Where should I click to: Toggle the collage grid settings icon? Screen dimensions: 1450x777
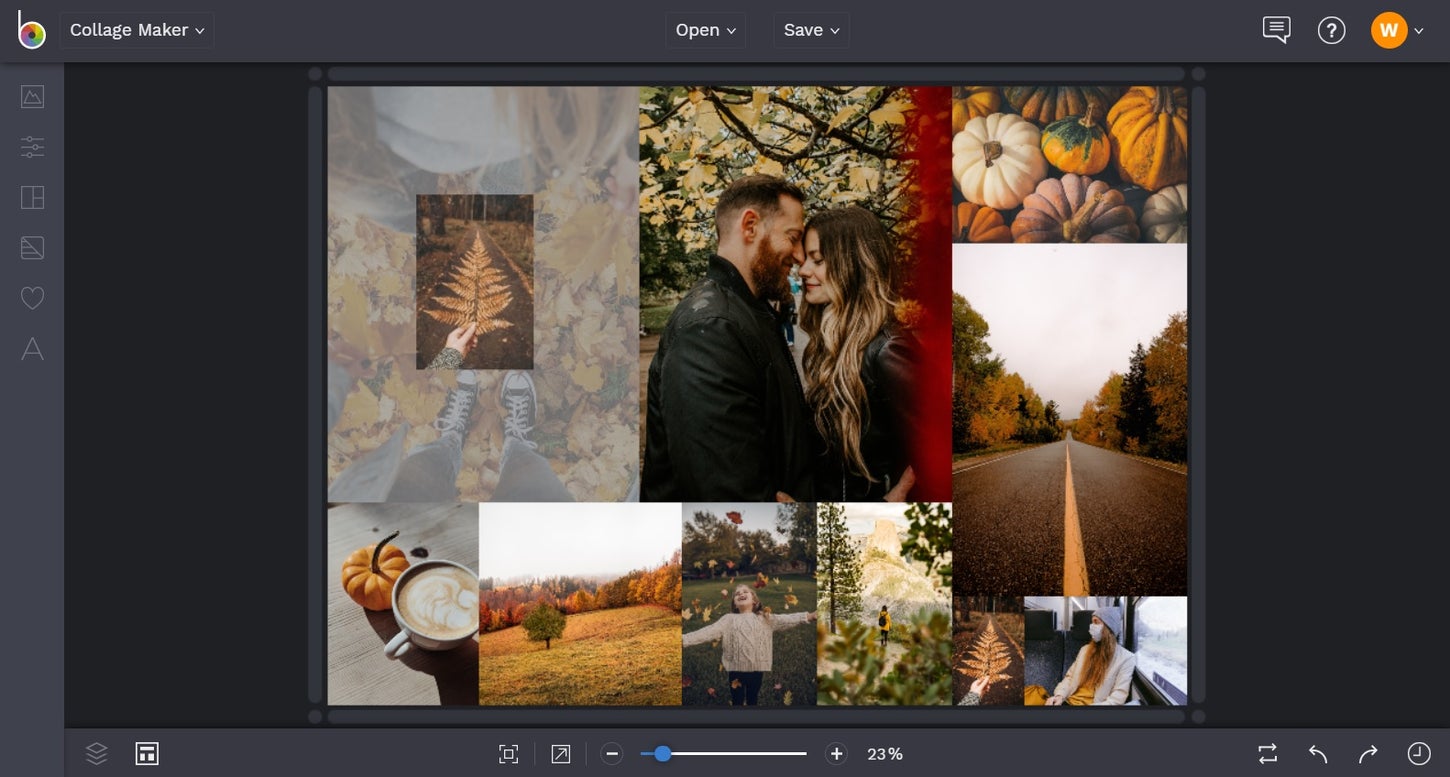pyautogui.click(x=147, y=753)
